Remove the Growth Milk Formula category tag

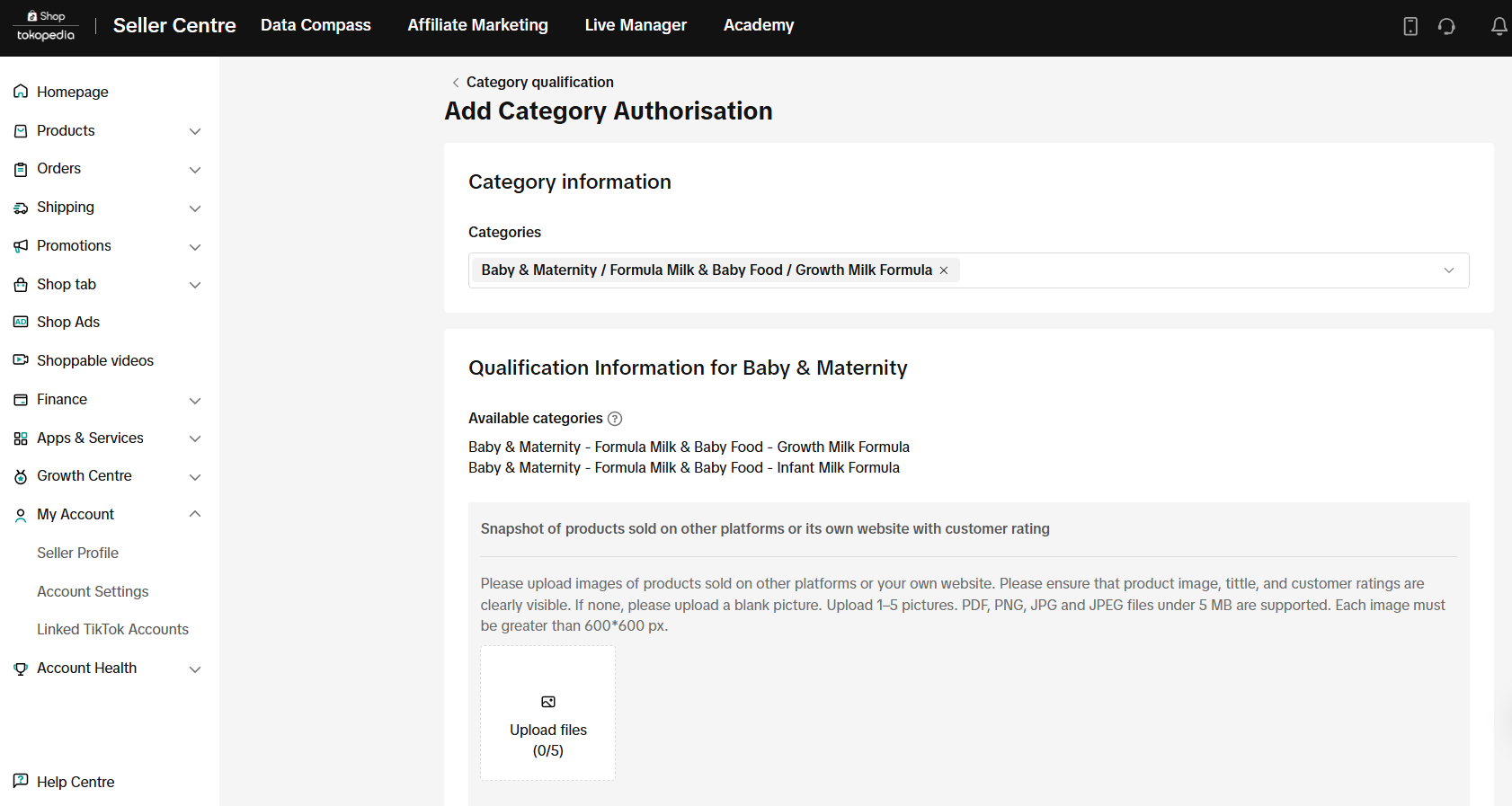pyautogui.click(x=944, y=270)
